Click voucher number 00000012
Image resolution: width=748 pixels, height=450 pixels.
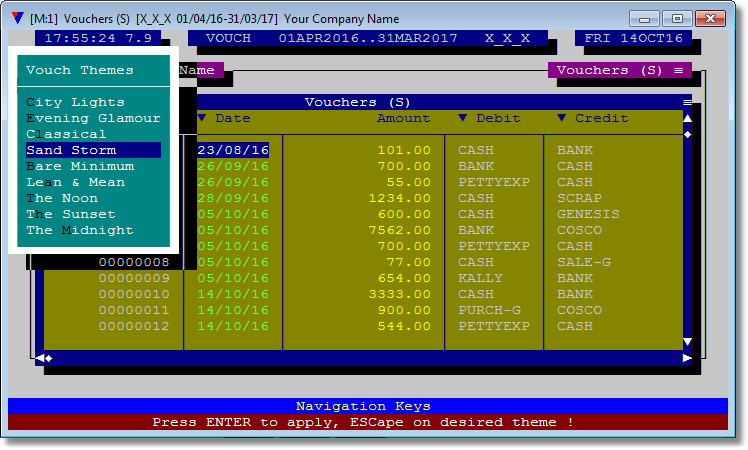pyautogui.click(x=134, y=326)
